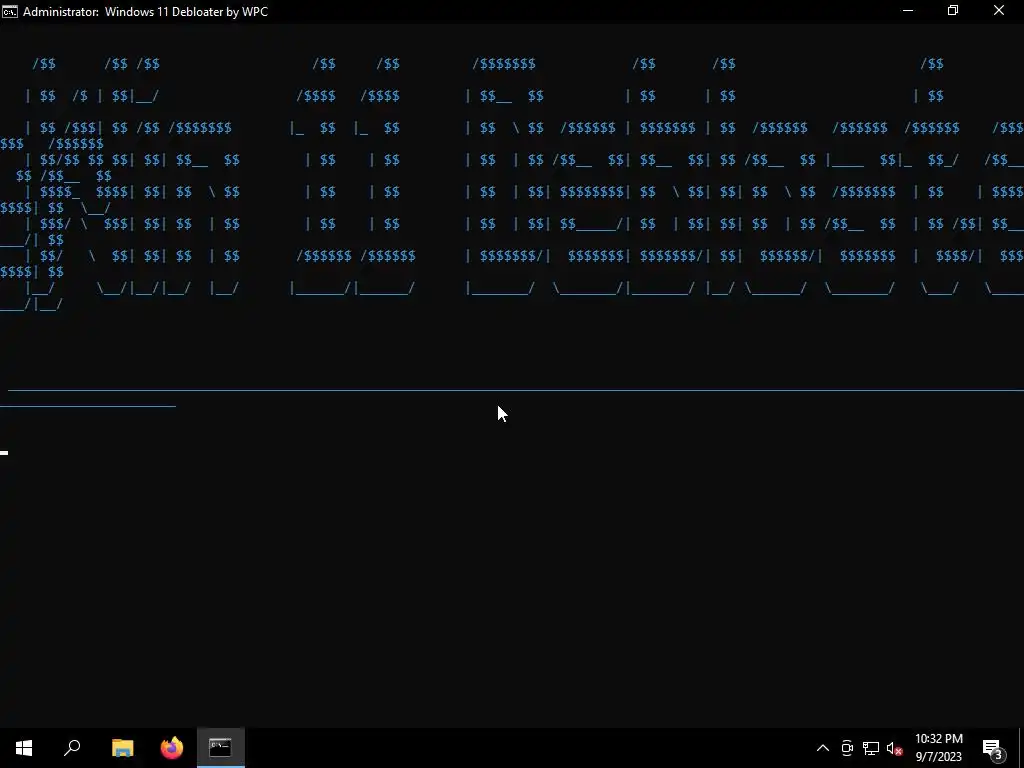Click the Show Desktop sliver at the taskbar edge

[1021, 748]
